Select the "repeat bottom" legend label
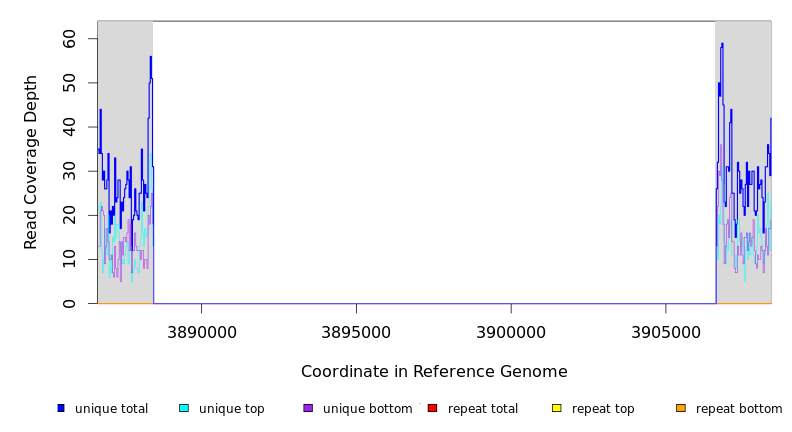 [739, 409]
